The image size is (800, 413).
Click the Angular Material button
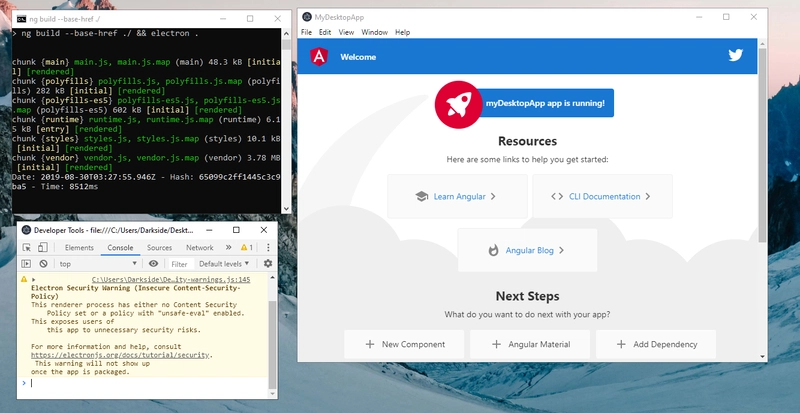530,344
